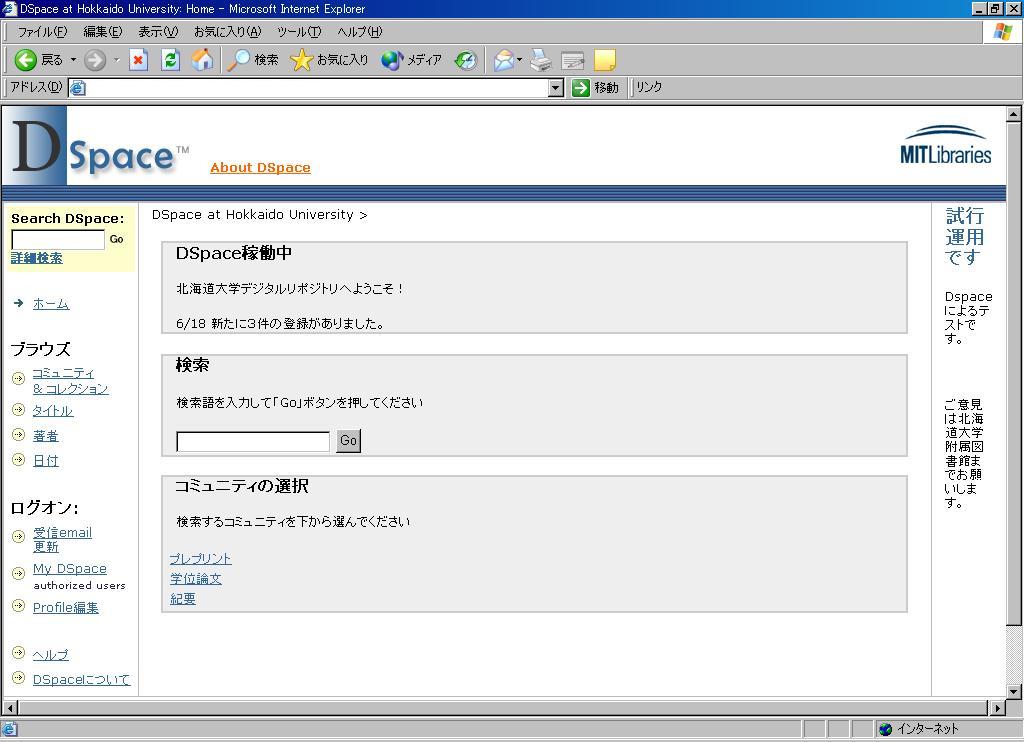Screen dimensions: 1024x742
Task: Click the green Go (移動) arrow button
Action: [x=595, y=87]
